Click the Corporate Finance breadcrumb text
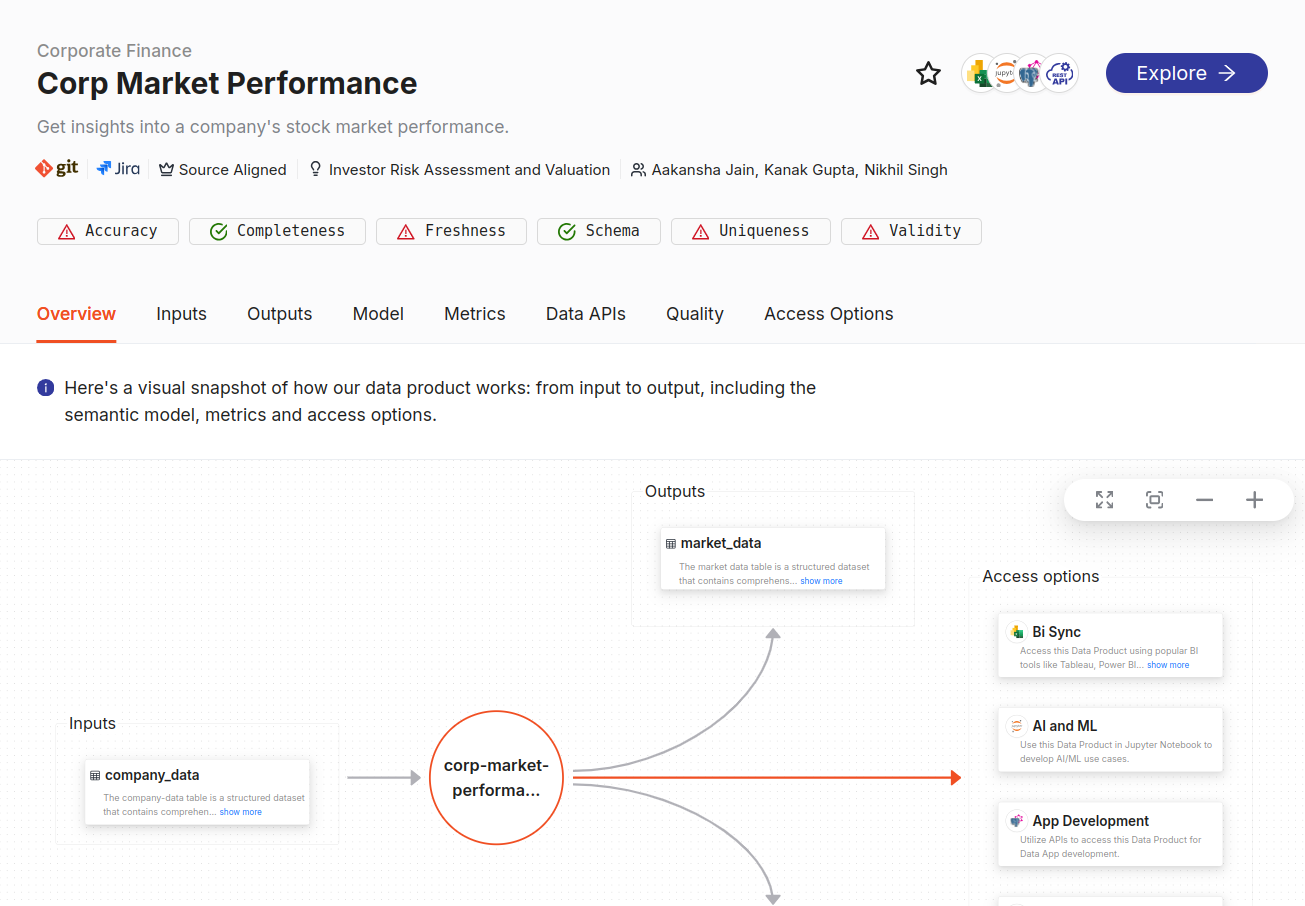The height and width of the screenshot is (906, 1305). (114, 51)
